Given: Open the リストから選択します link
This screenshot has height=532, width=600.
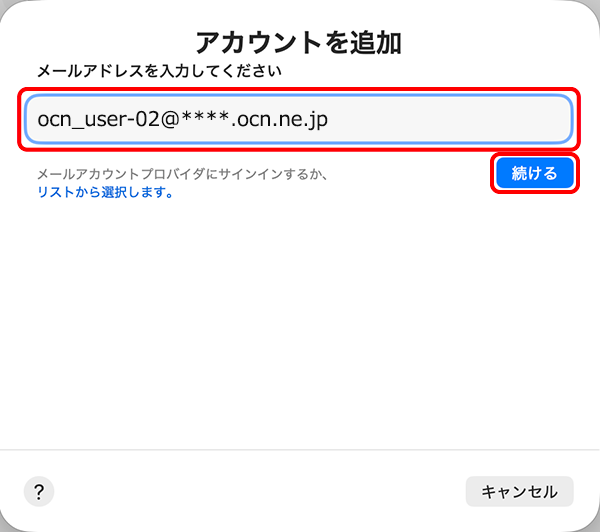Looking at the screenshot, I should pos(105,193).
